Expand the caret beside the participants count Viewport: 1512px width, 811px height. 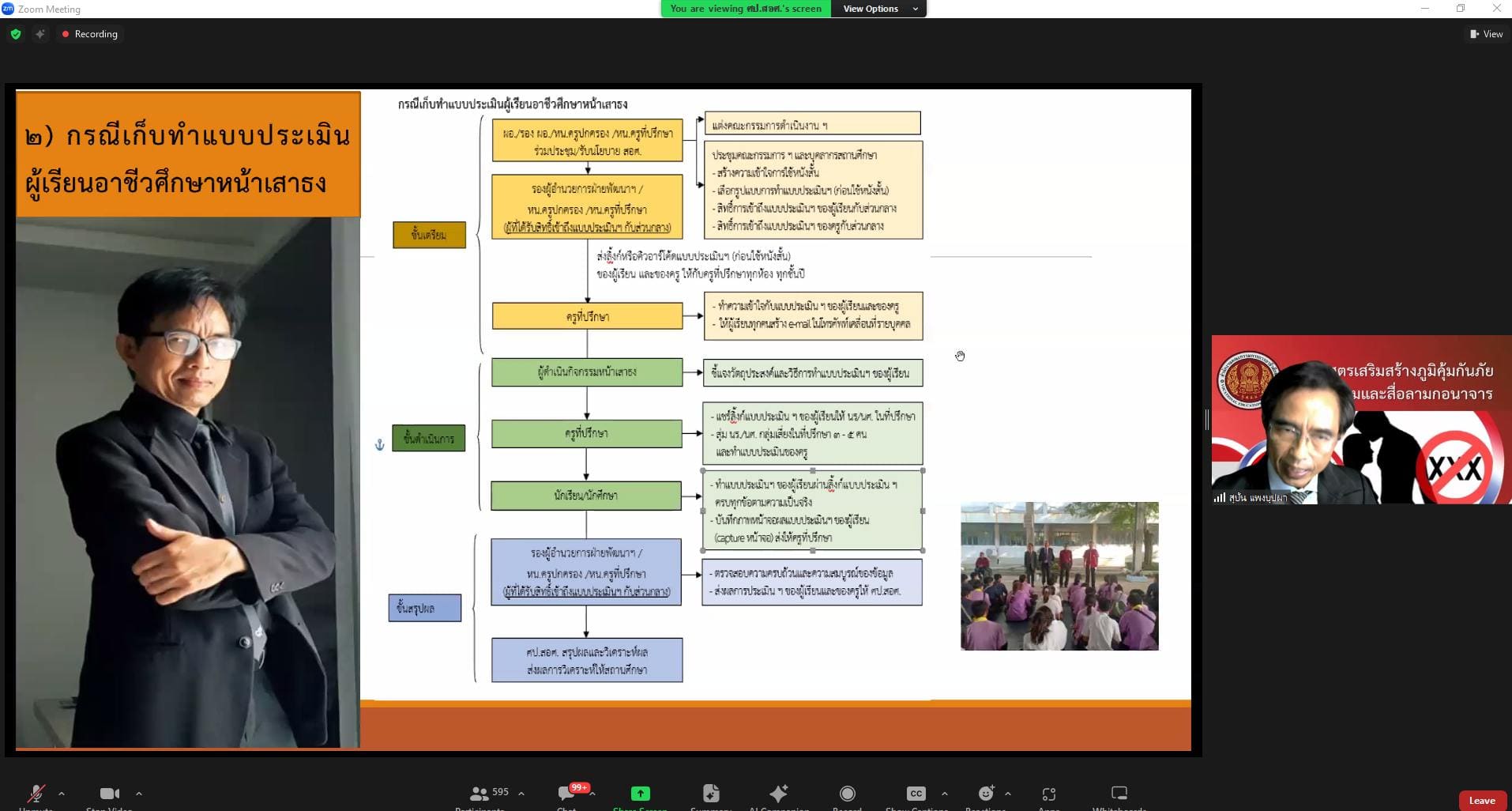click(521, 794)
